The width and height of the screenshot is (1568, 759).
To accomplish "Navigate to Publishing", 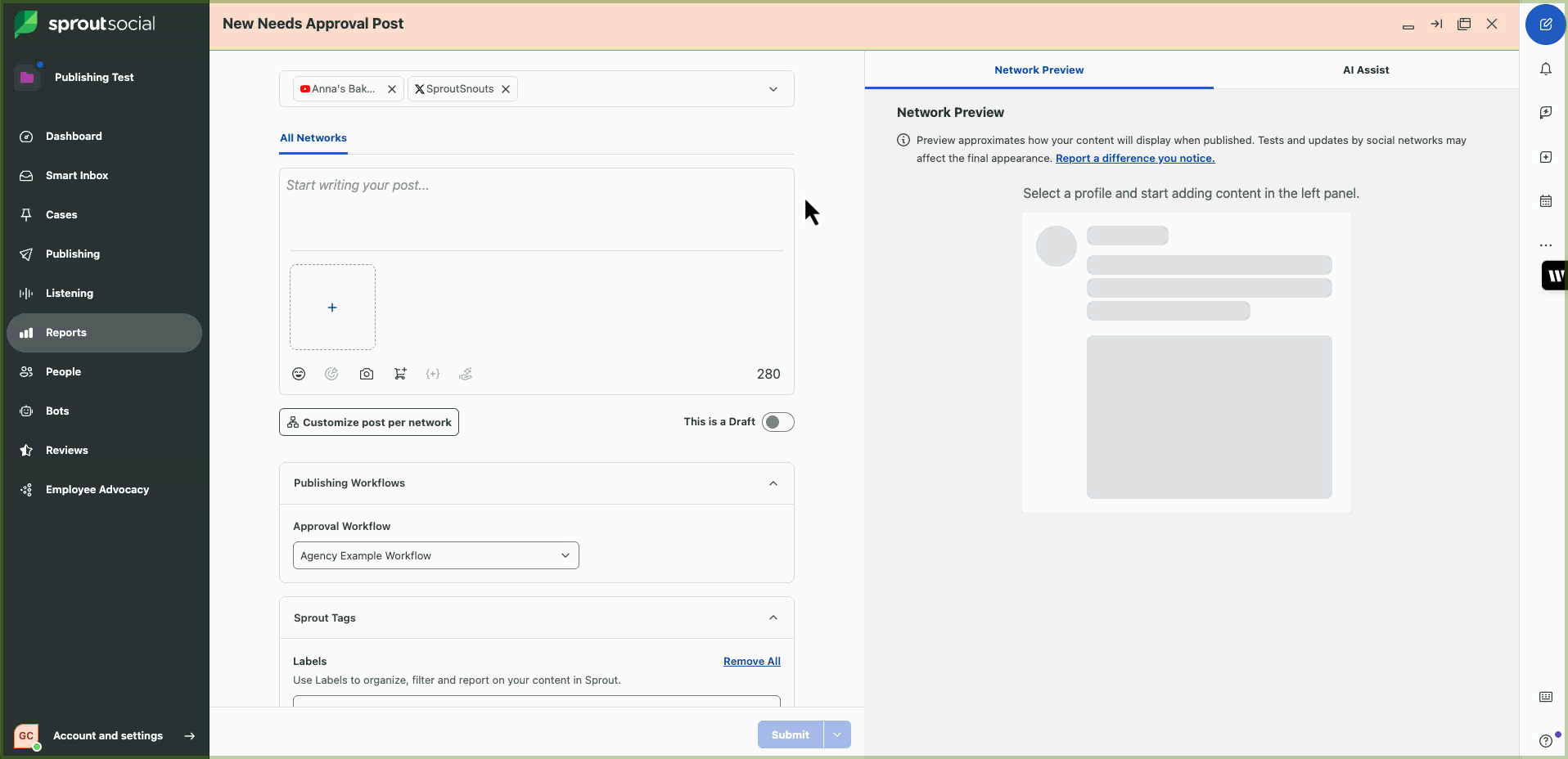I will (104, 254).
